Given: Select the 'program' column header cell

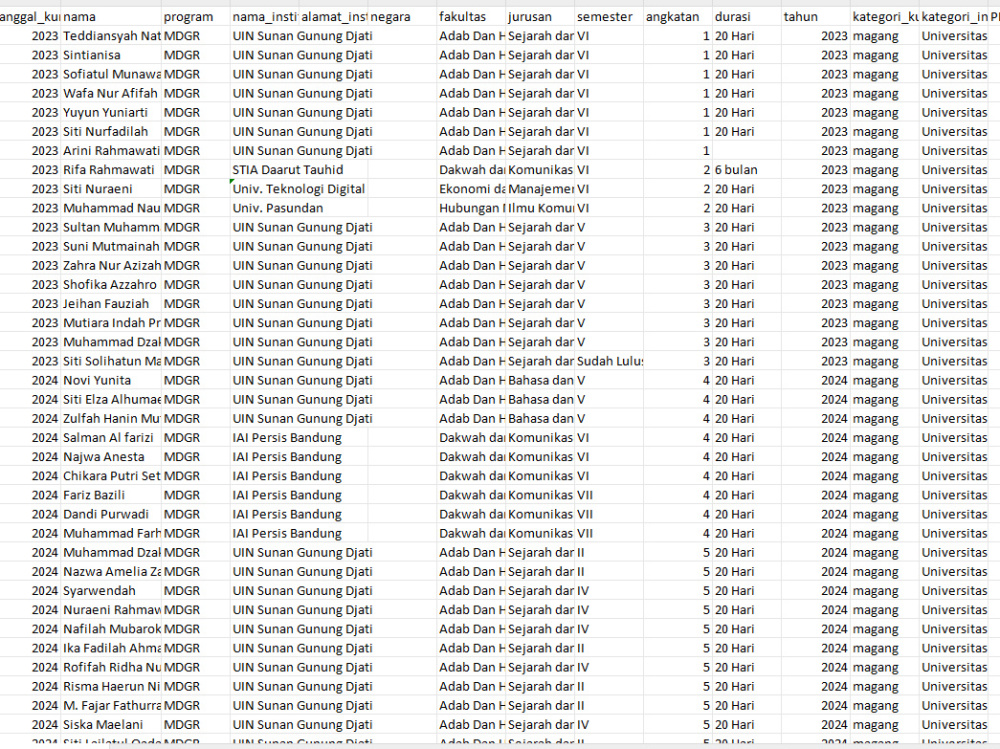Looking at the screenshot, I should pyautogui.click(x=196, y=17).
